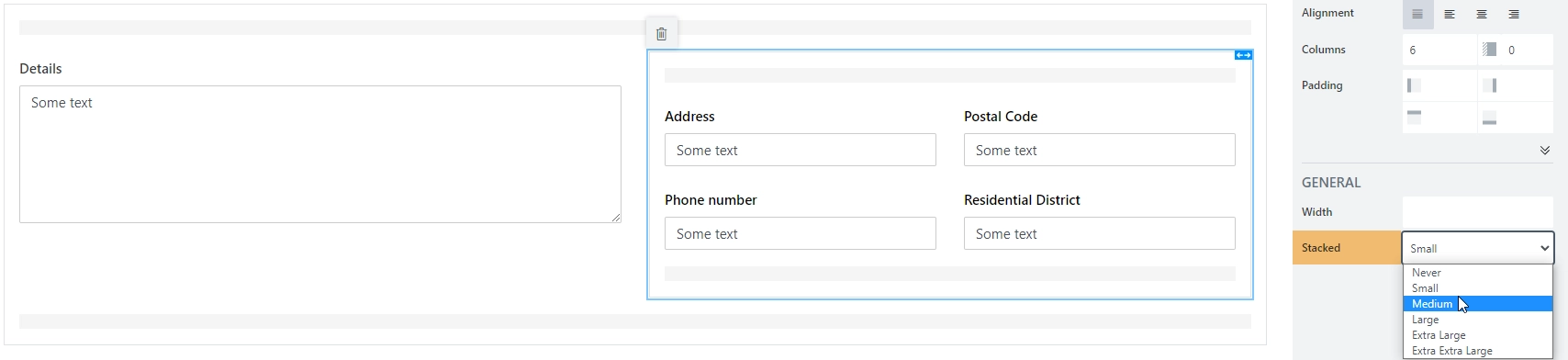Select justify alignment icon
Viewport: 1568px width, 360px height.
pos(1417,14)
